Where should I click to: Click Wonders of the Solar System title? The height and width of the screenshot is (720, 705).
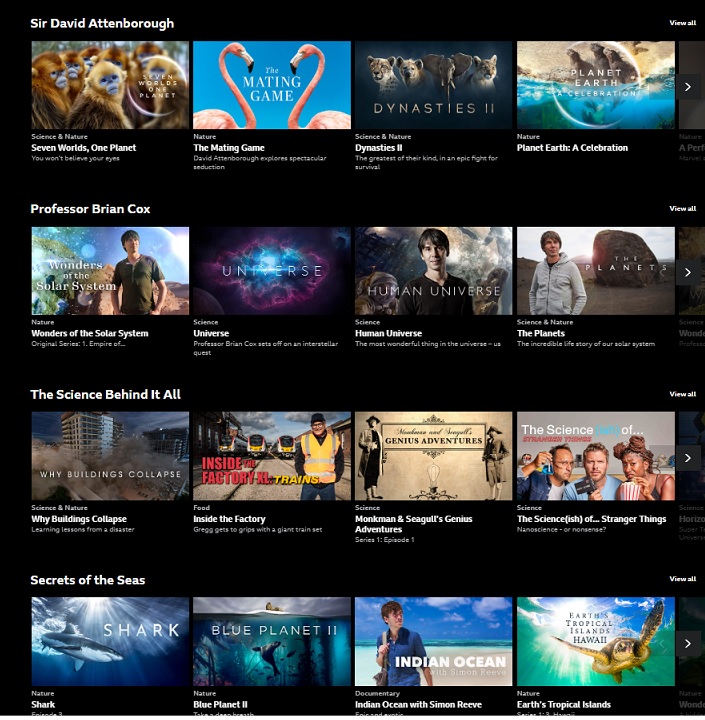click(x=90, y=333)
